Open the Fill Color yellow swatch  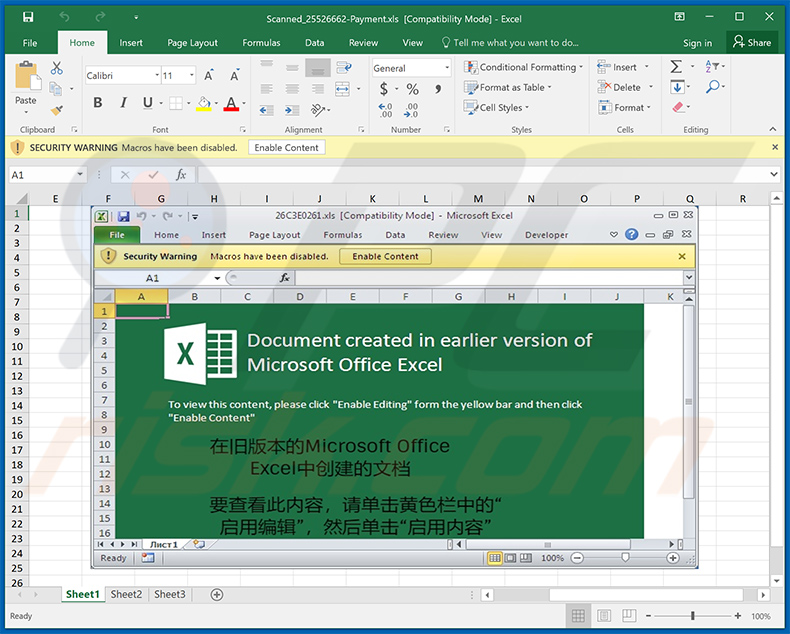[204, 104]
